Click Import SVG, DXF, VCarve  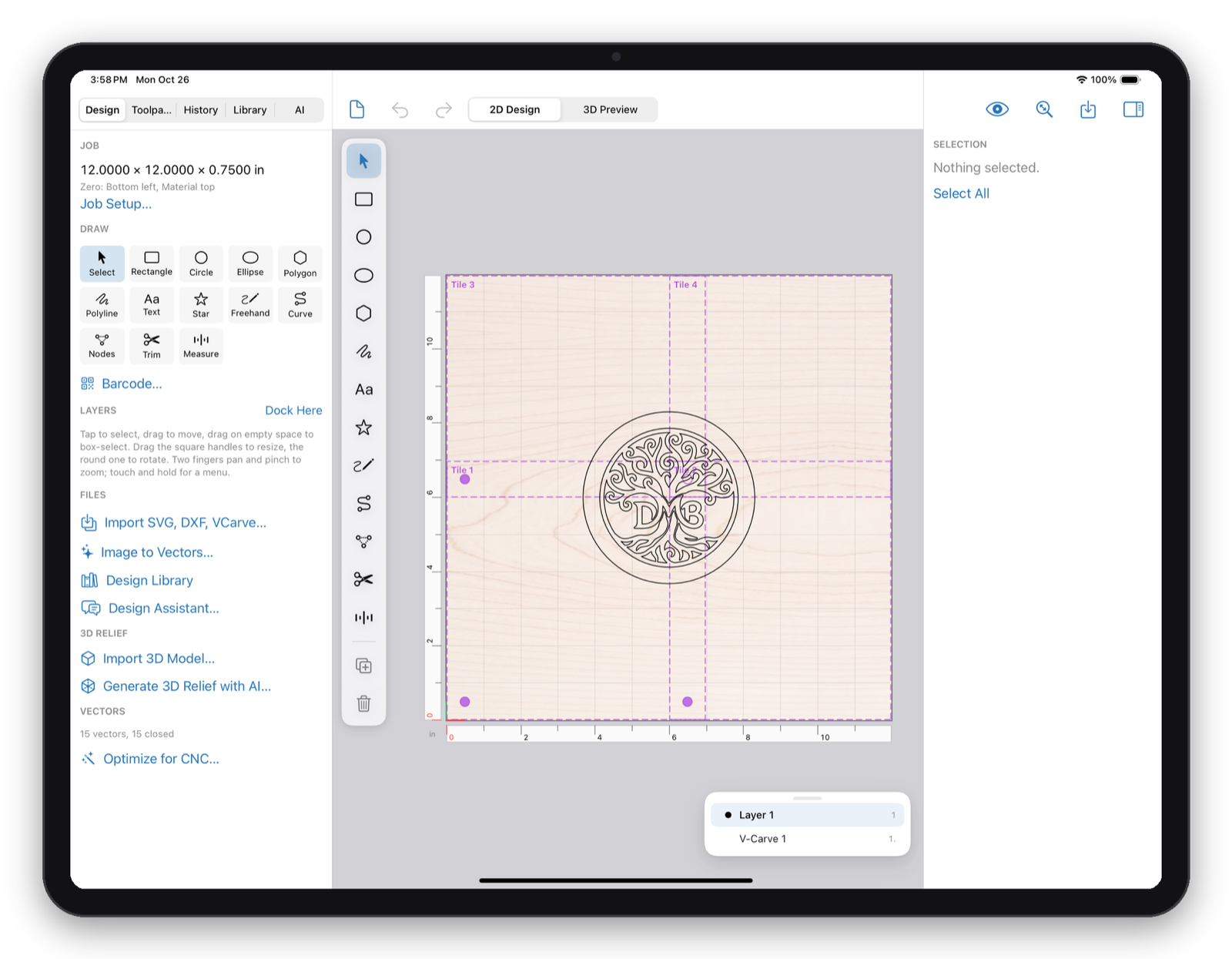pos(173,523)
